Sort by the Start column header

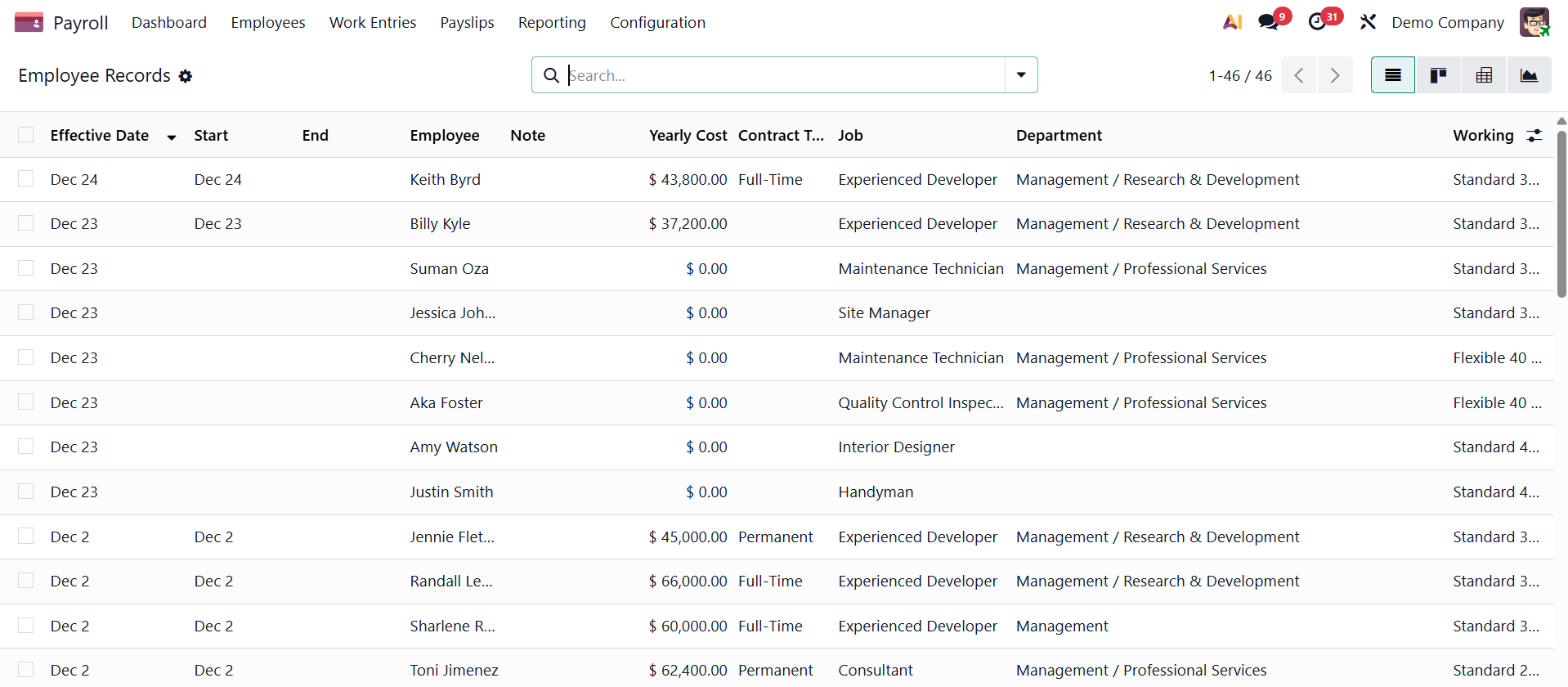[x=211, y=136]
